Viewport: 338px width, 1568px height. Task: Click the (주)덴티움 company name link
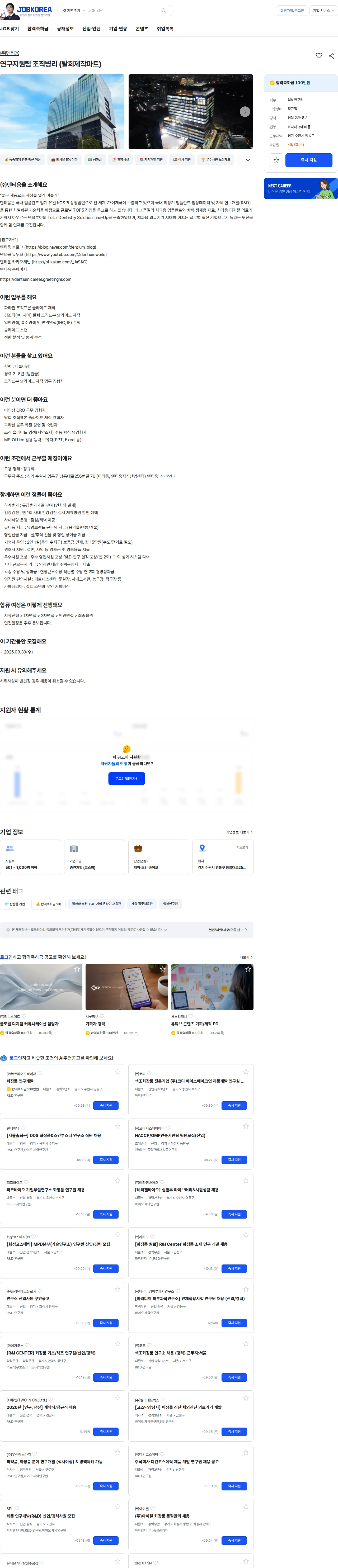[x=10, y=53]
